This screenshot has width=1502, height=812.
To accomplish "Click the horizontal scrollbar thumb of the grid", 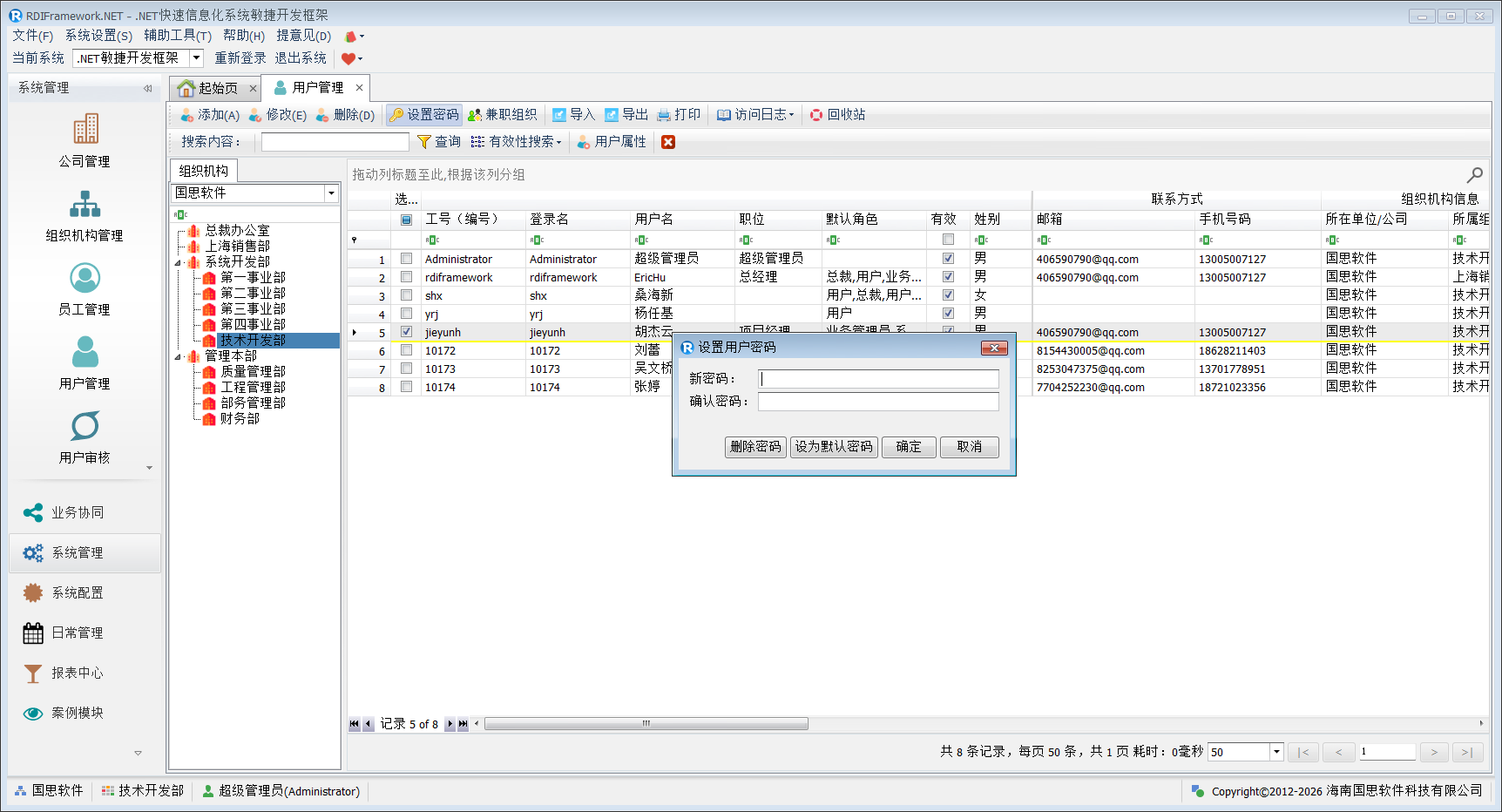I will pos(646,724).
